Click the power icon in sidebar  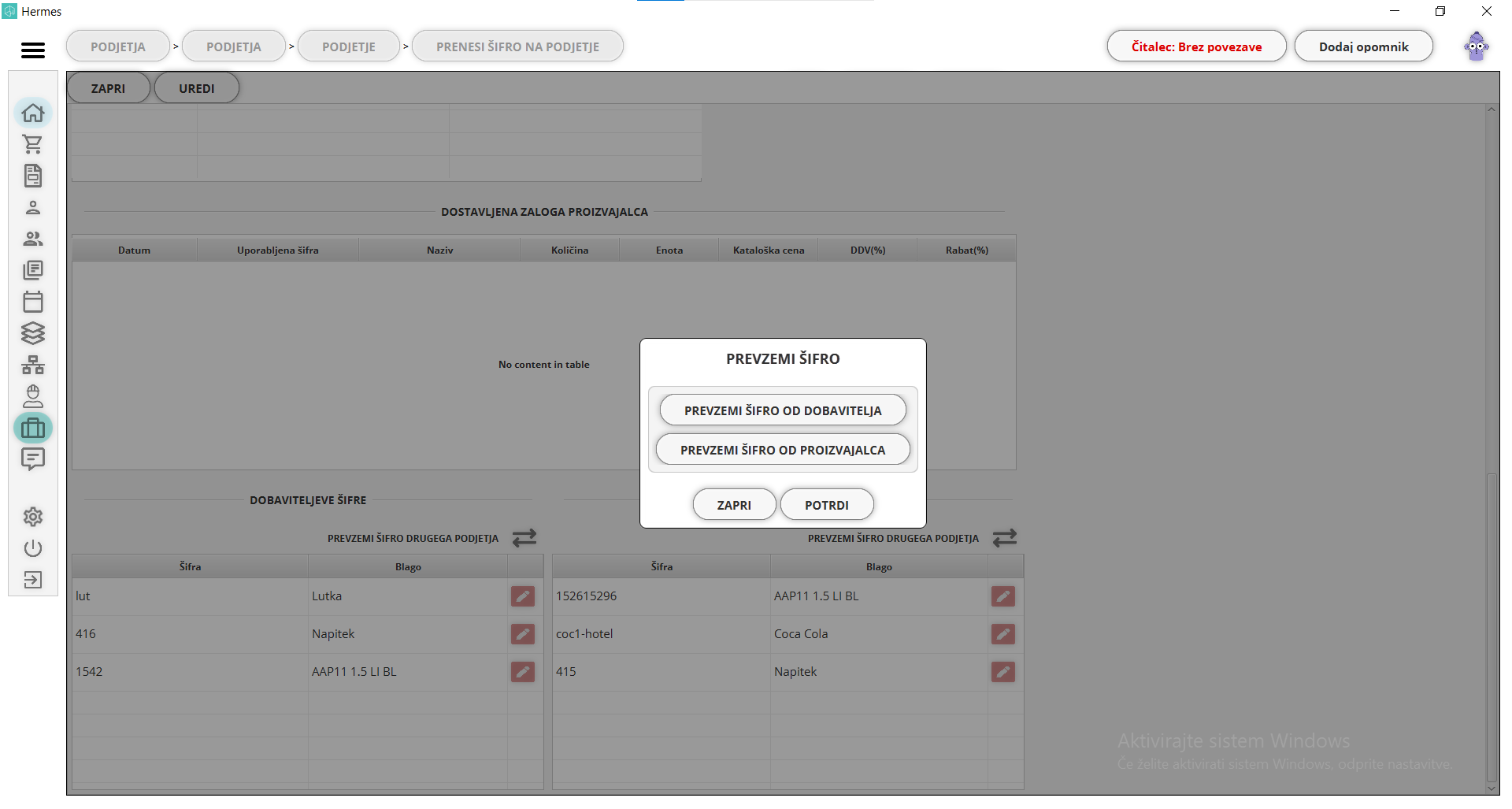(x=33, y=548)
